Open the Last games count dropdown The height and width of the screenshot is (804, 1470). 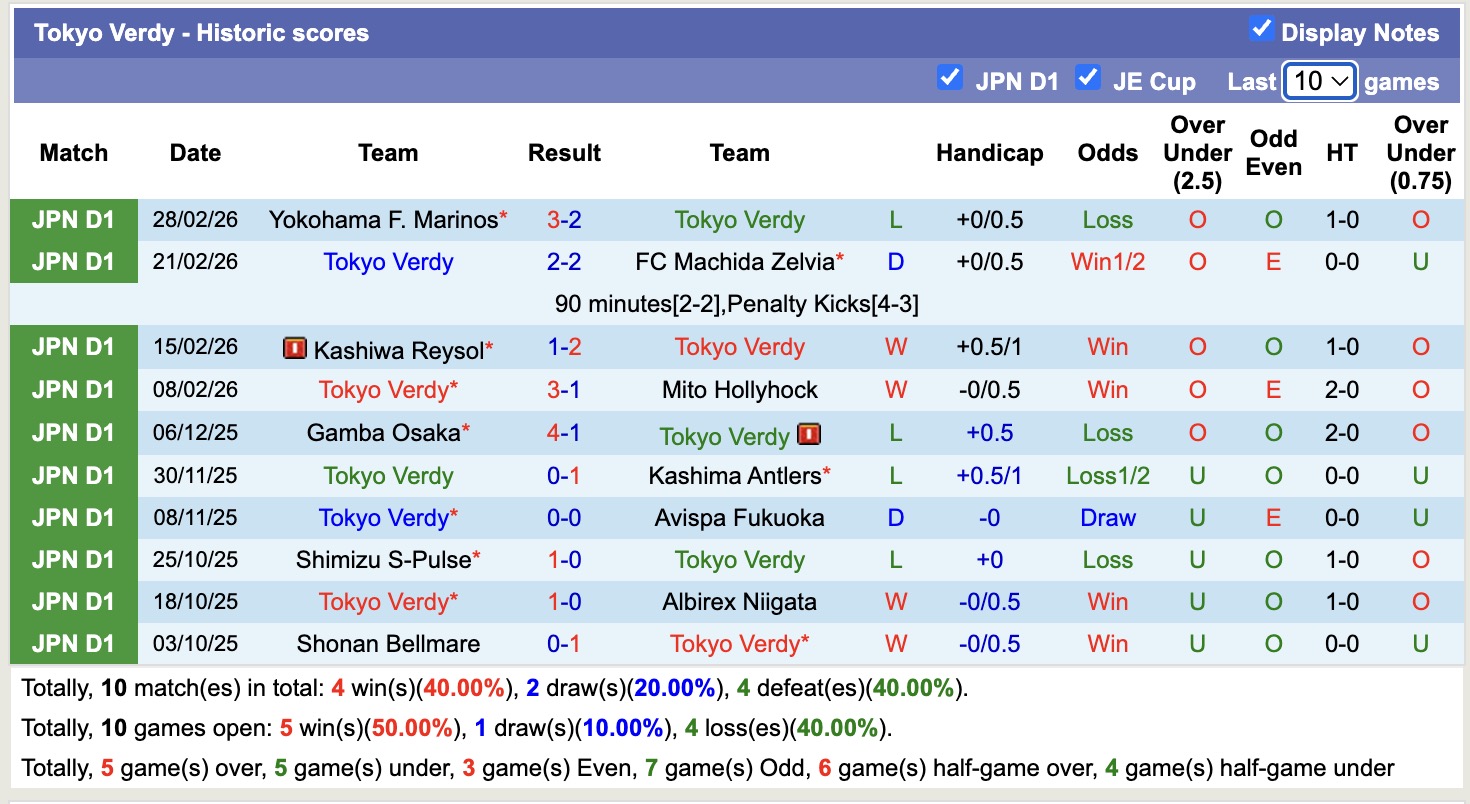tap(1319, 79)
